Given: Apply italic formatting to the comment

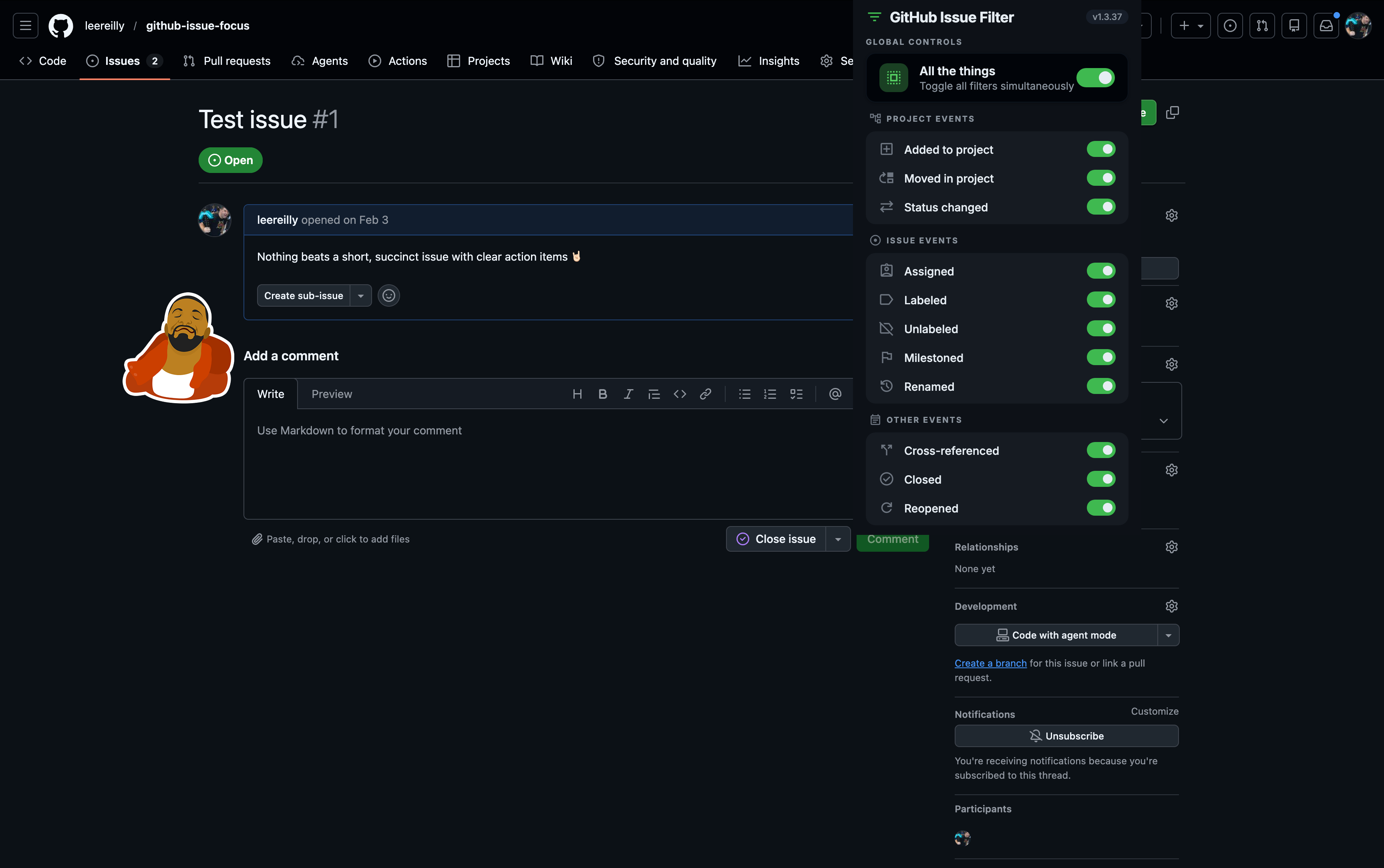Looking at the screenshot, I should pos(628,394).
